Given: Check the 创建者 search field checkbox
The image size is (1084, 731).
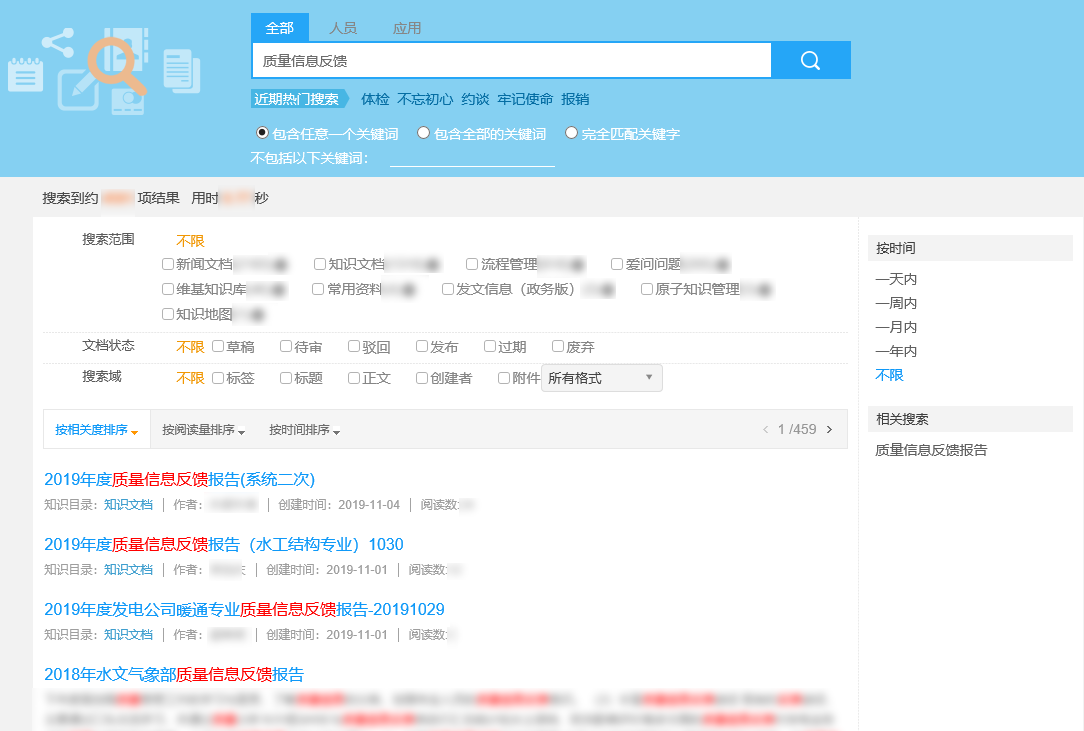Looking at the screenshot, I should pyautogui.click(x=422, y=378).
